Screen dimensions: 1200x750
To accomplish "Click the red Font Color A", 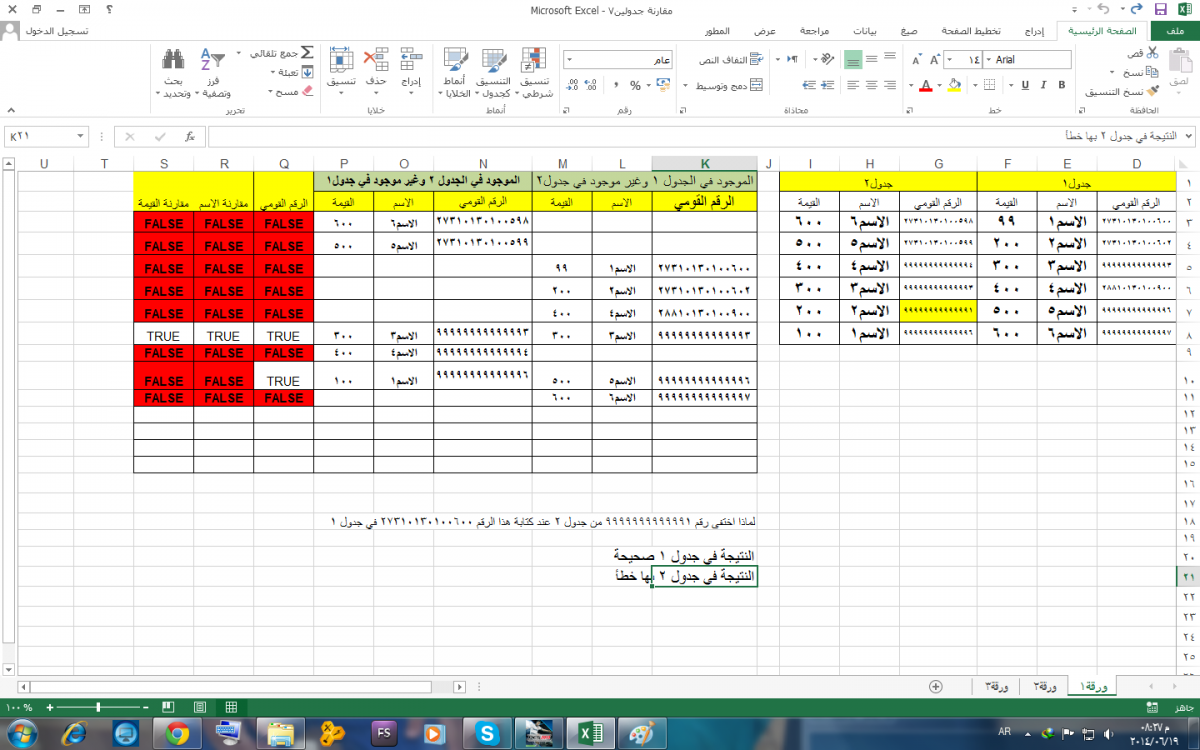I will coord(925,85).
